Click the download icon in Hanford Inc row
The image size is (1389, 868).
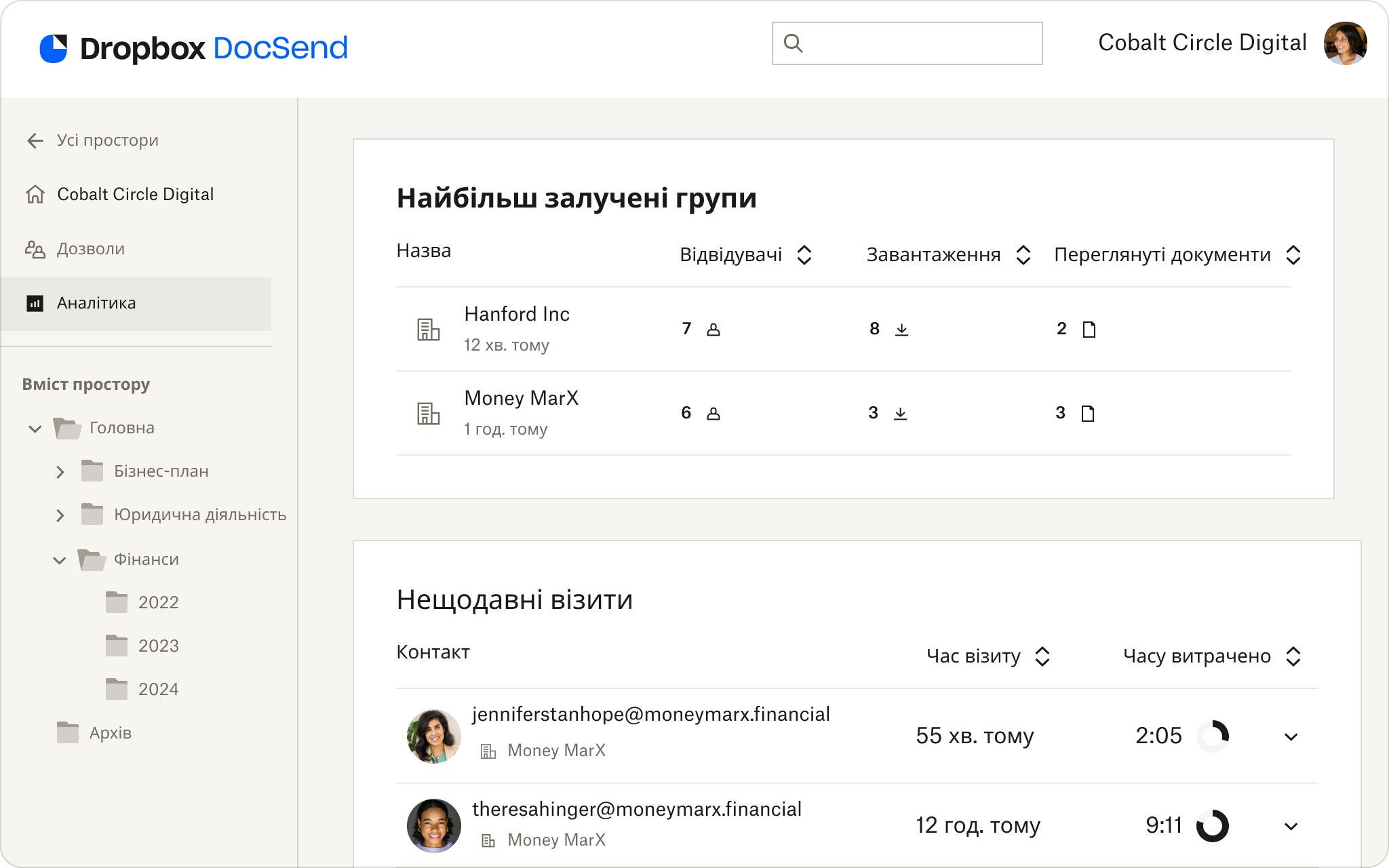901,330
